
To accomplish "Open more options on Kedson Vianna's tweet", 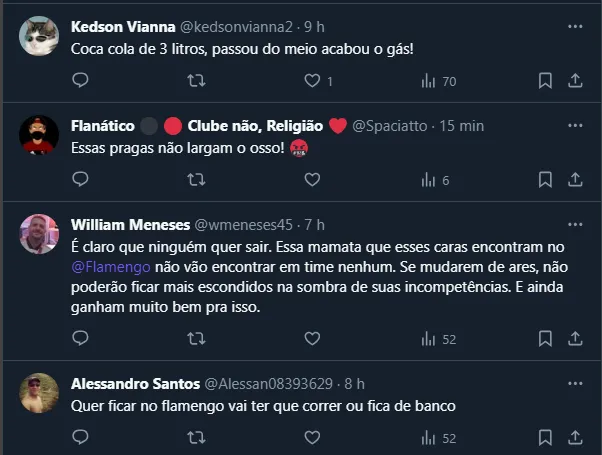I will coord(575,27).
